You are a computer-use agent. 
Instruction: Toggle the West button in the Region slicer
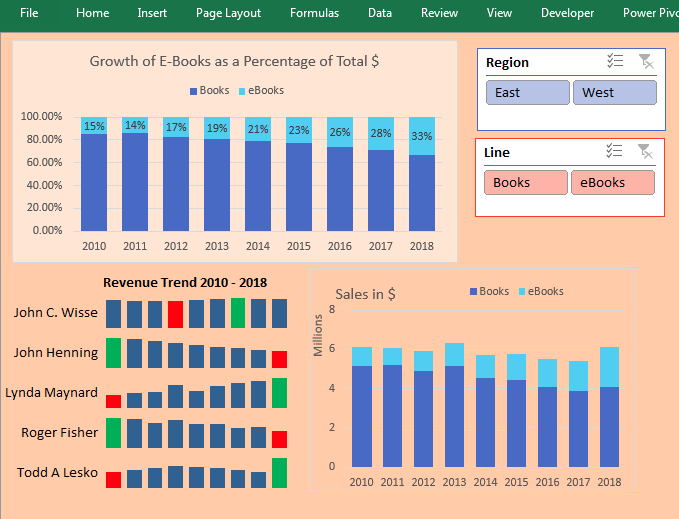pos(614,93)
